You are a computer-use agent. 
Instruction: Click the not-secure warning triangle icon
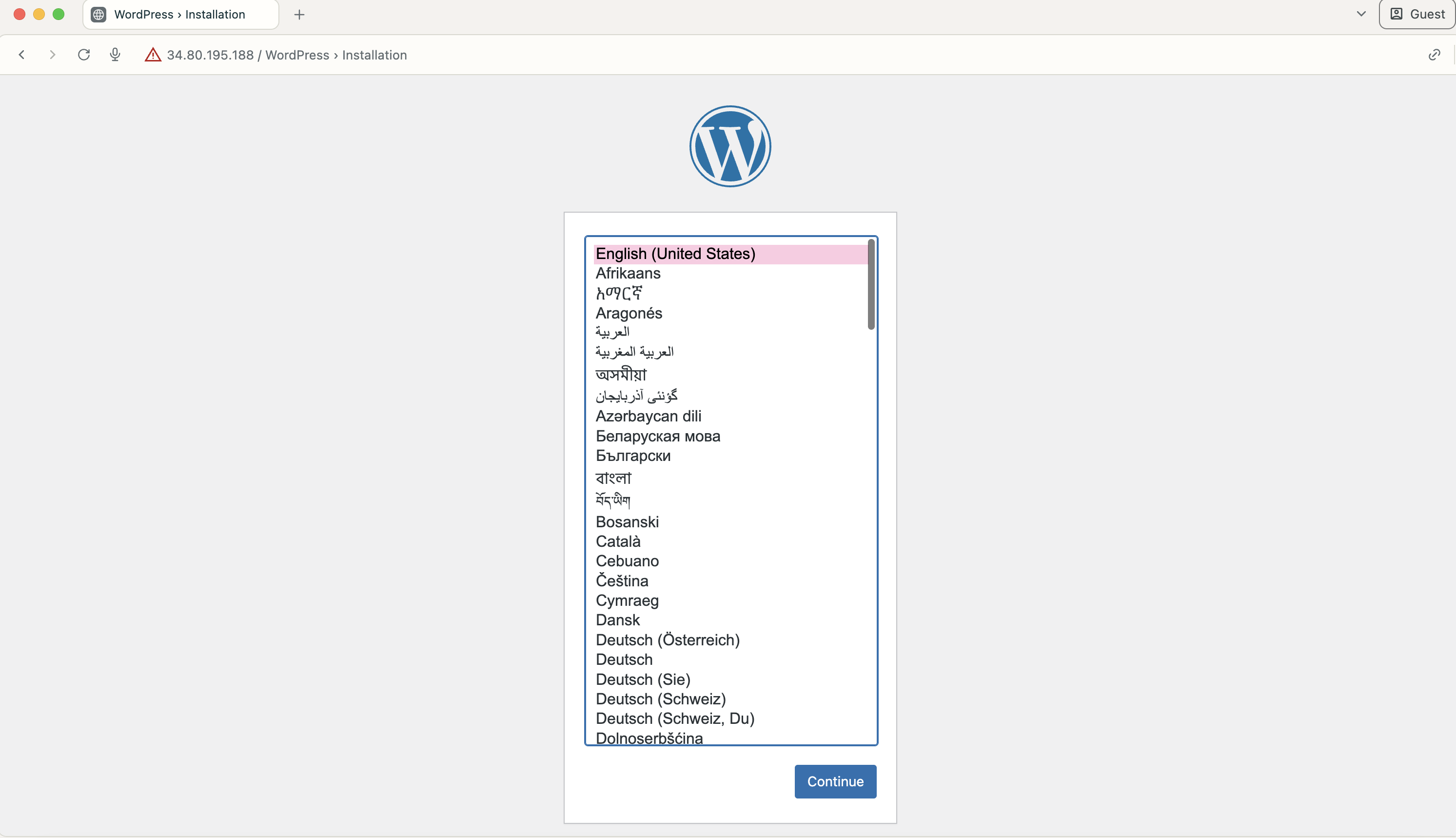(153, 55)
